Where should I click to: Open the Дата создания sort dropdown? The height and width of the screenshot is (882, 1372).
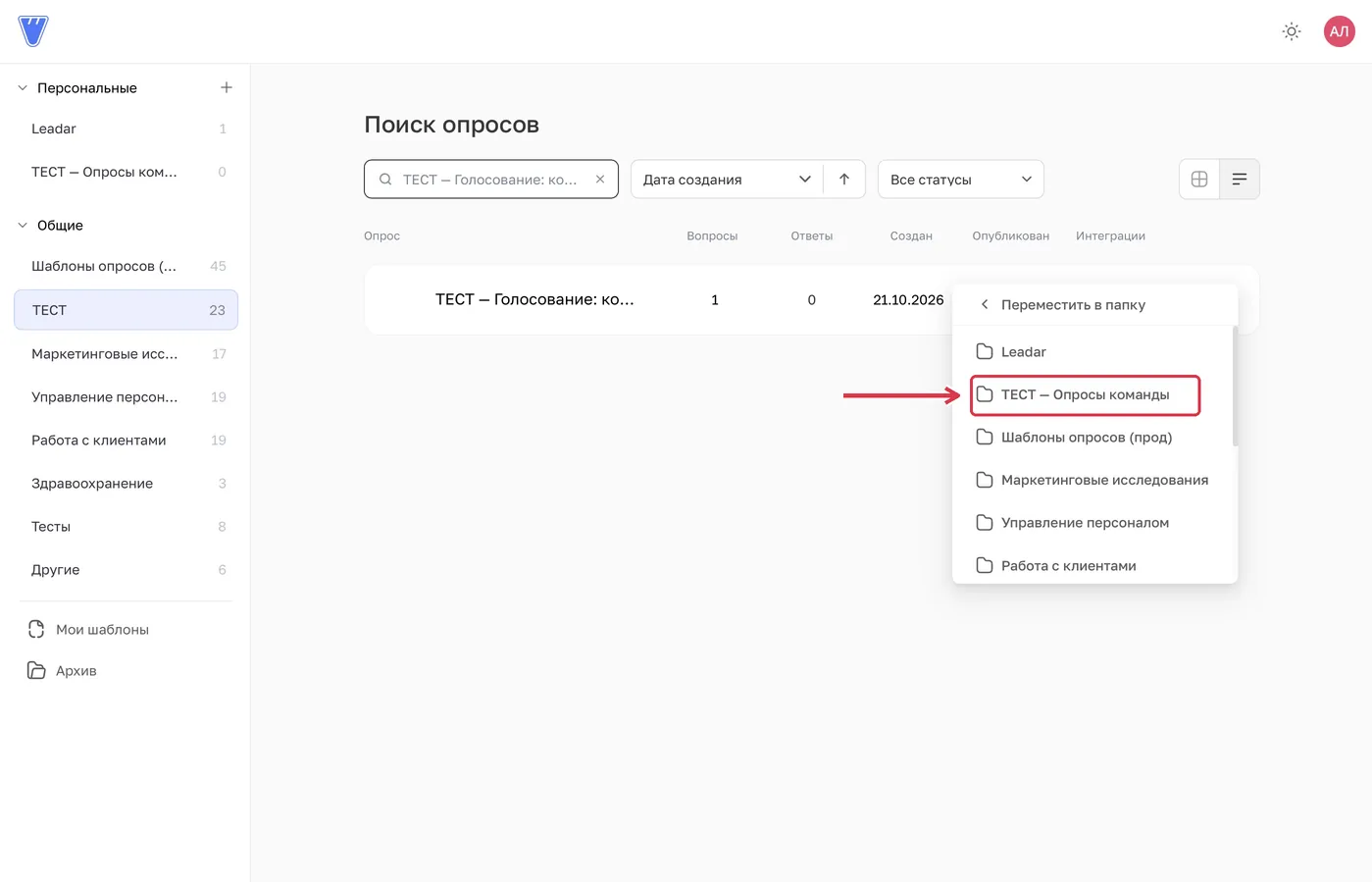(727, 179)
